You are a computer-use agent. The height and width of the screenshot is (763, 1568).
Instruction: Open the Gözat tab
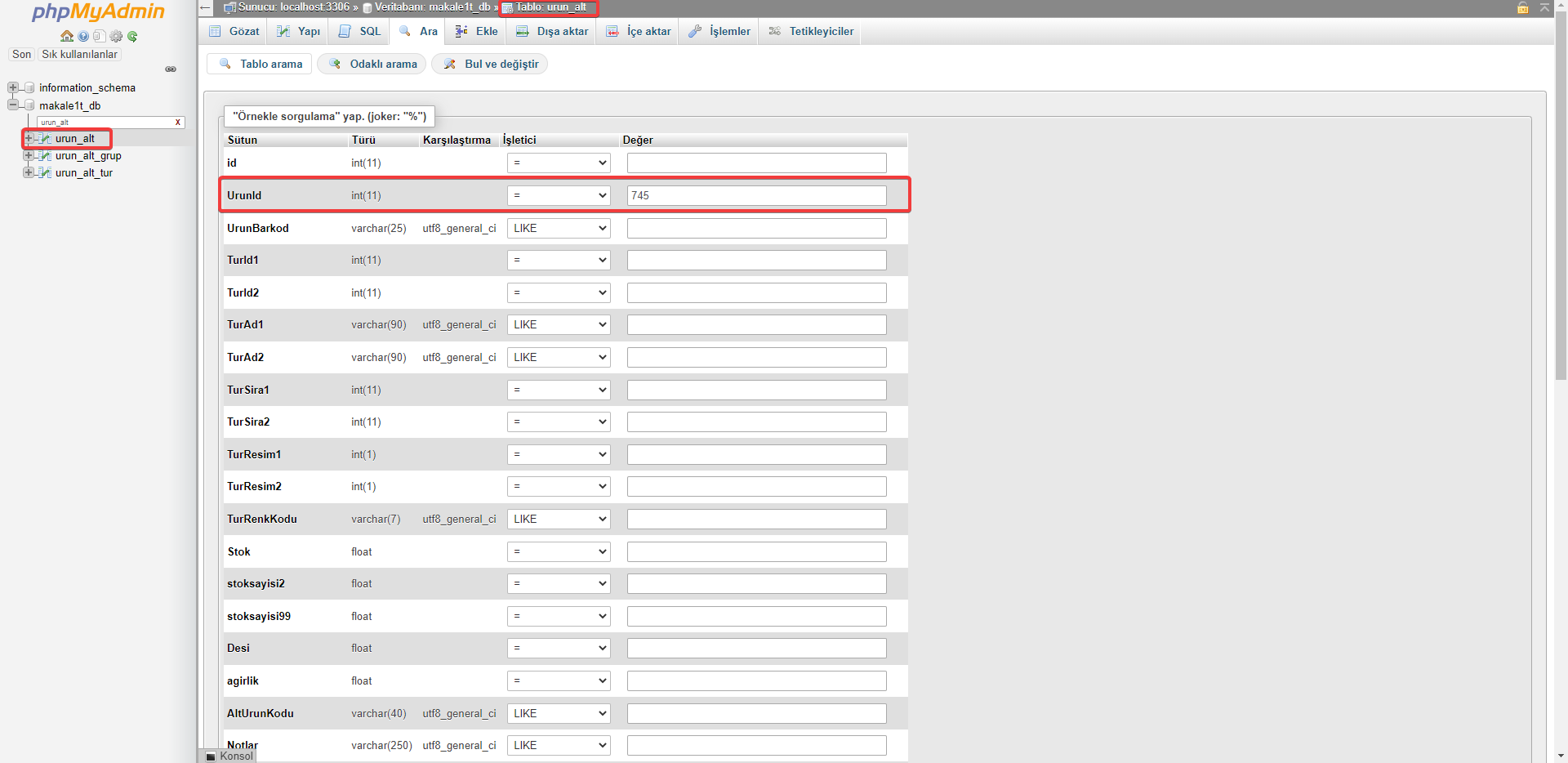[x=234, y=31]
